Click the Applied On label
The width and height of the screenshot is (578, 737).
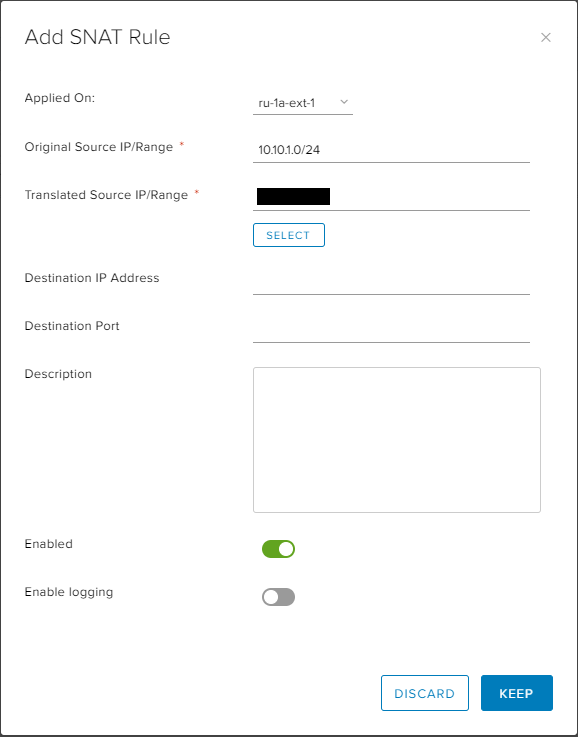click(60, 98)
